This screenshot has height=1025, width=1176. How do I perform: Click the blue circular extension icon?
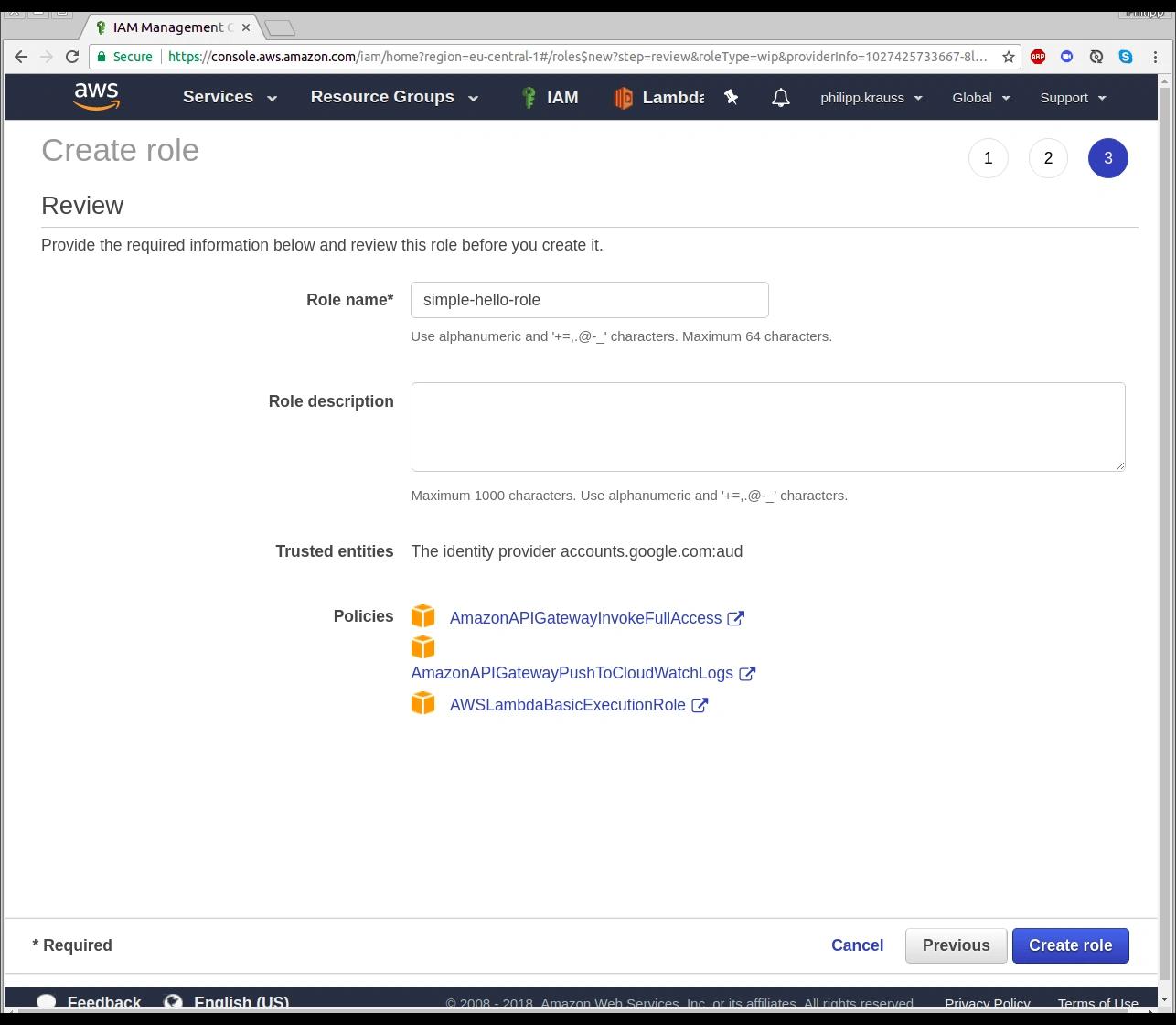coord(1066,57)
